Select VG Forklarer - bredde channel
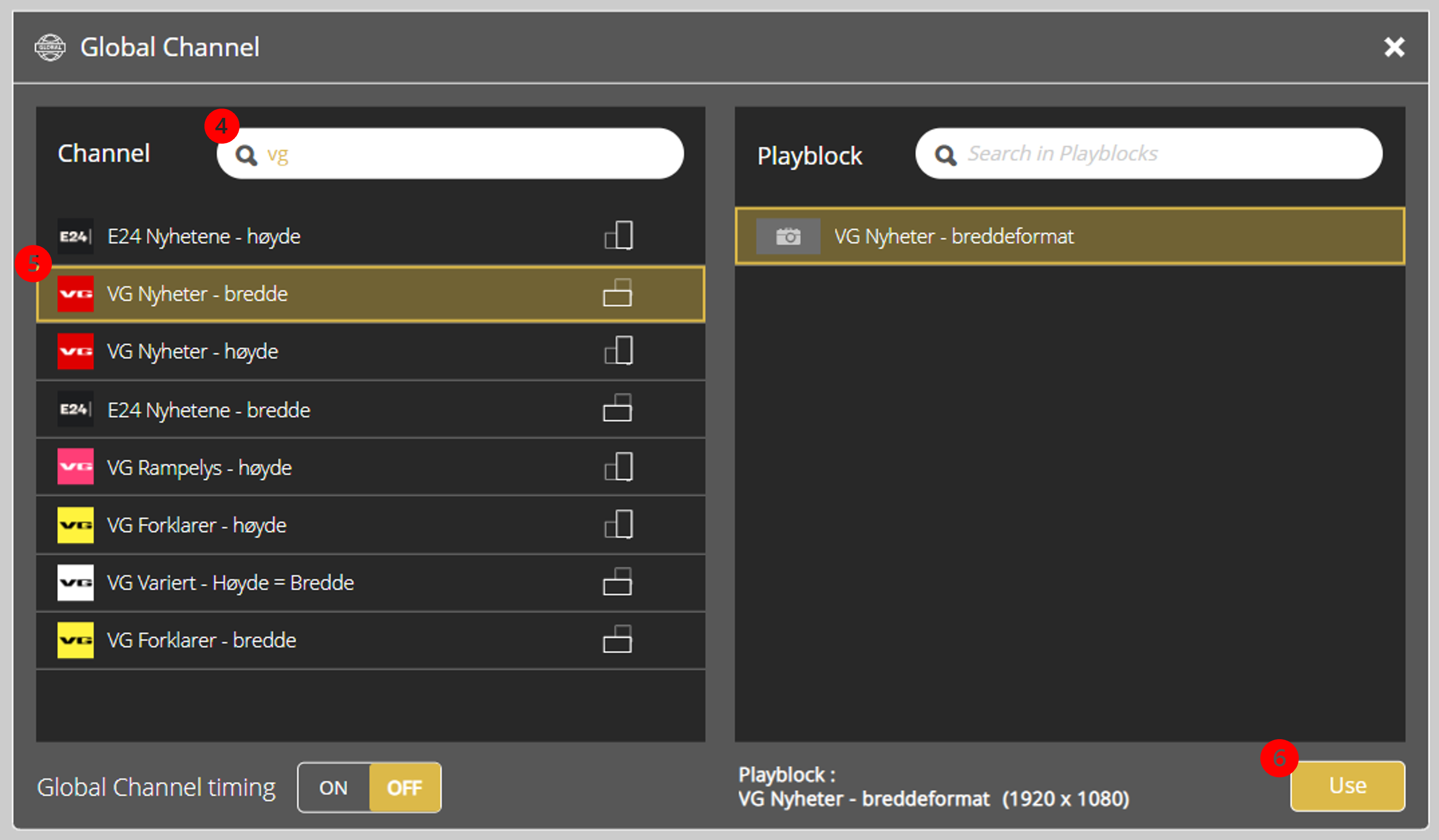This screenshot has width=1439, height=840. tap(371, 641)
